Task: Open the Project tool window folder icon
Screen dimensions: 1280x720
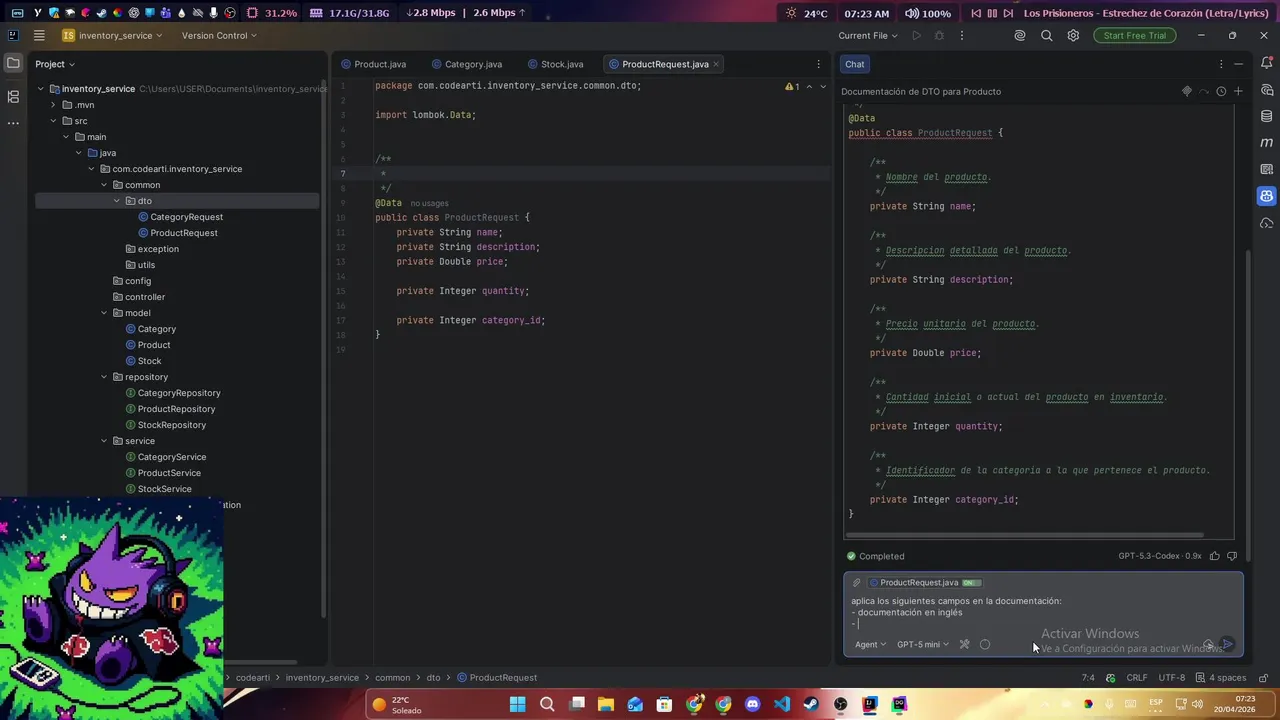Action: (13, 63)
